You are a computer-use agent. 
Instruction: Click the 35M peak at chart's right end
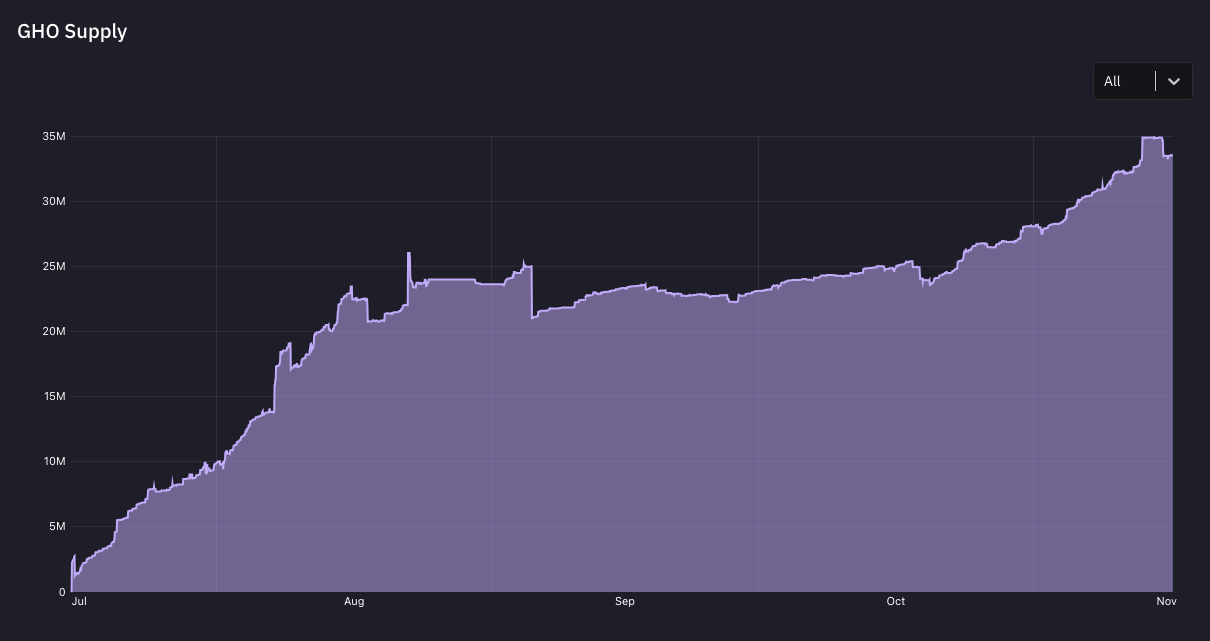[1152, 138]
